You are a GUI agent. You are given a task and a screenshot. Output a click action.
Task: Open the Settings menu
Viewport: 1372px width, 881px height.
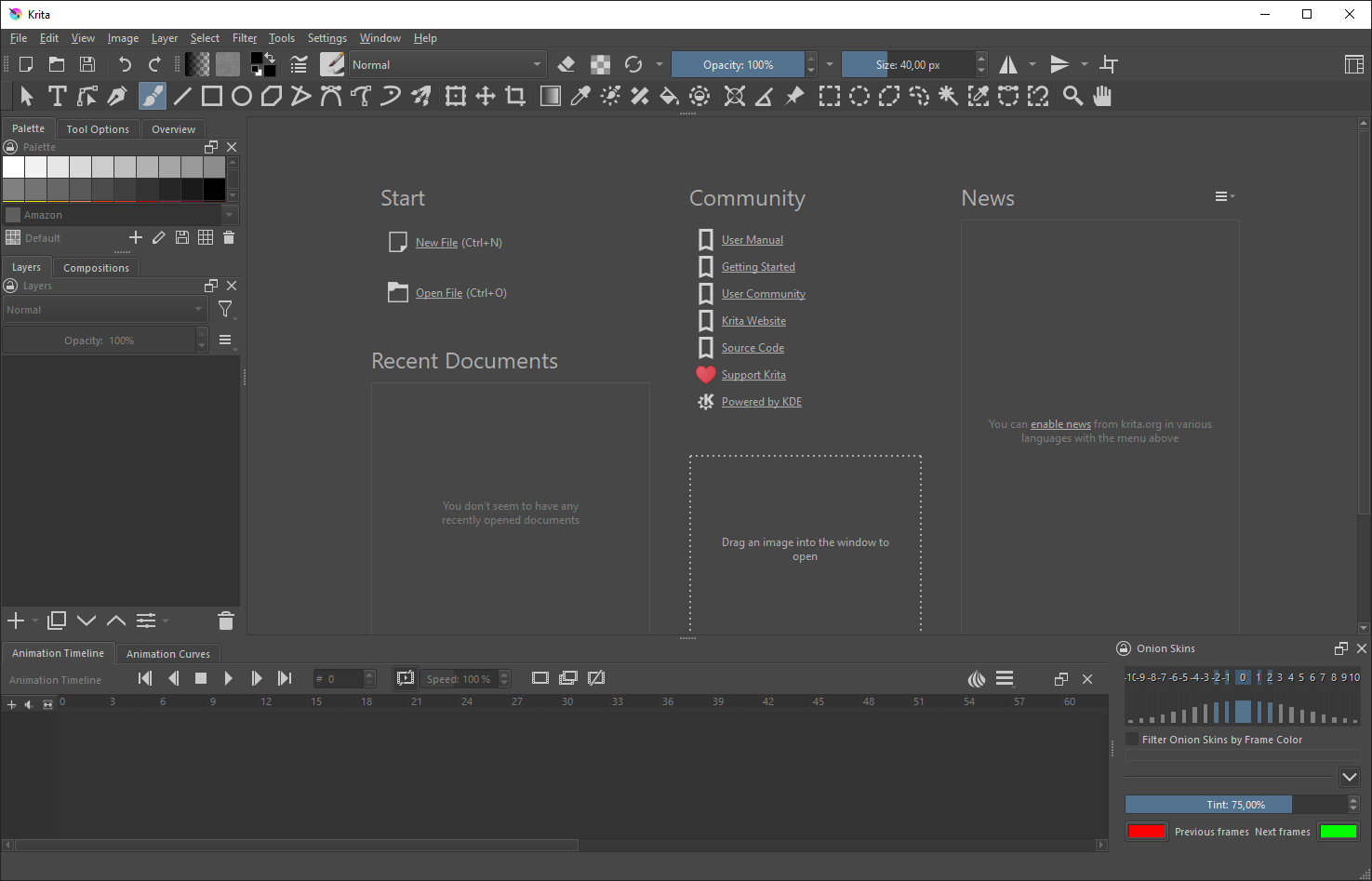(x=327, y=38)
